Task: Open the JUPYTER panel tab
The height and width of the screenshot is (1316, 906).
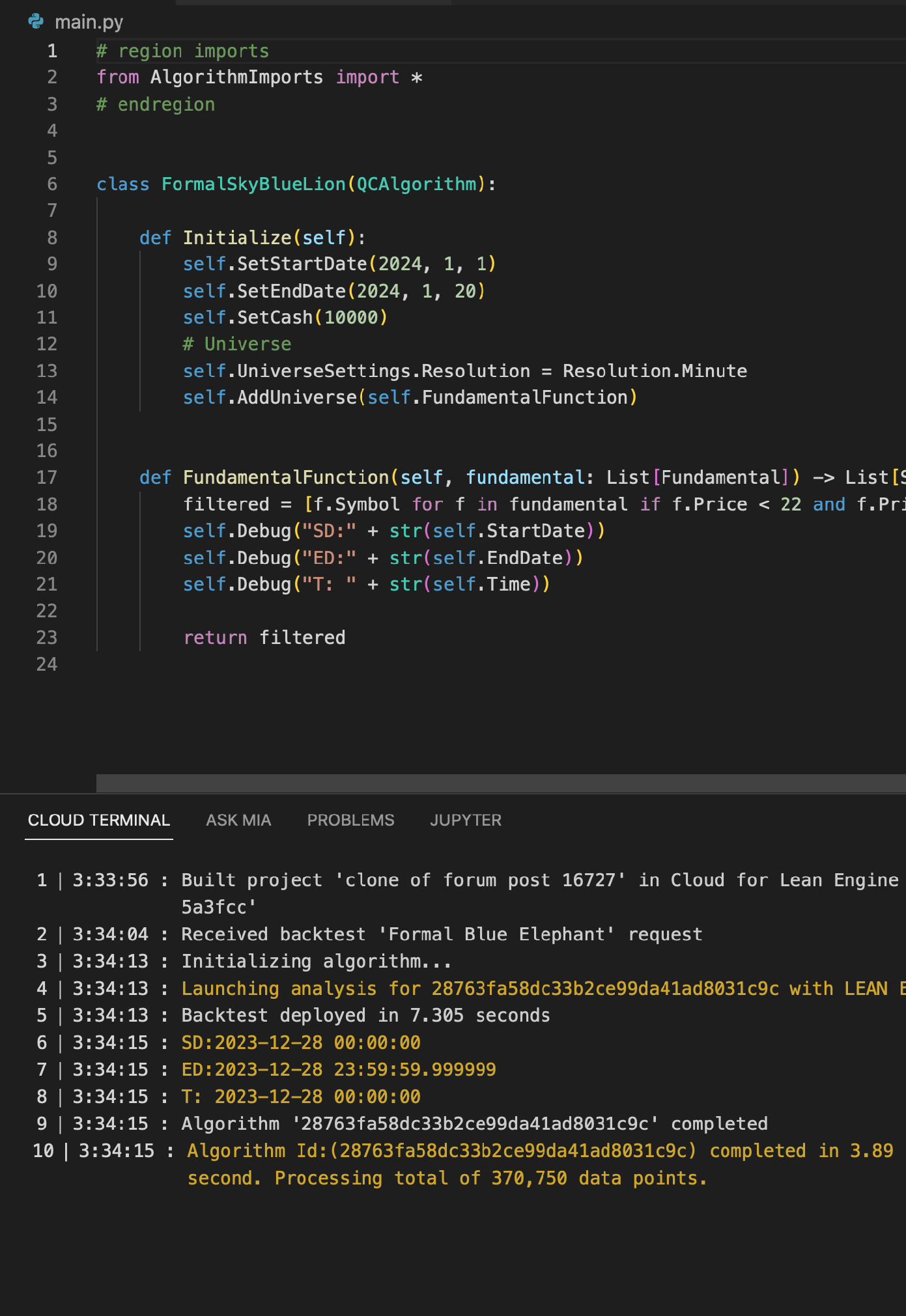Action: point(466,820)
